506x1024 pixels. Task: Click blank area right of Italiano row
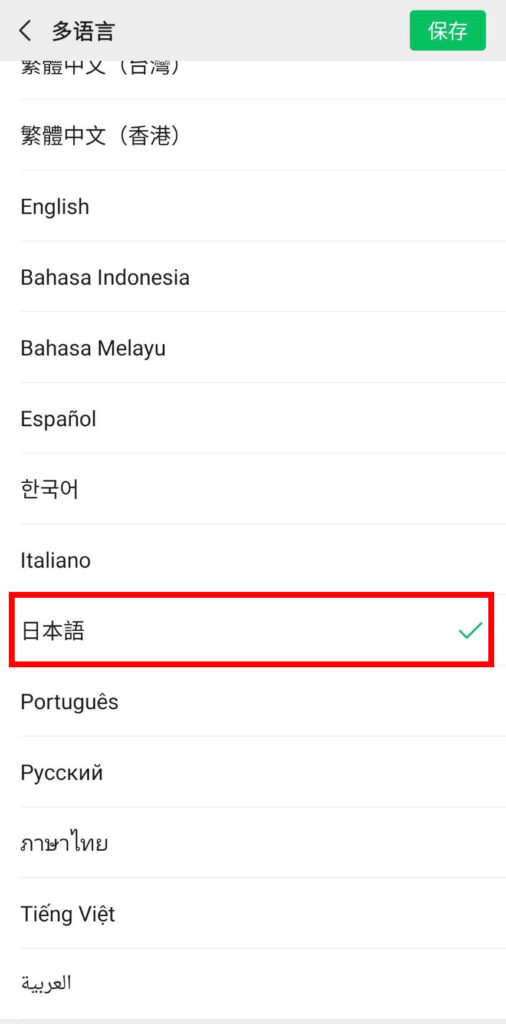click(x=298, y=560)
